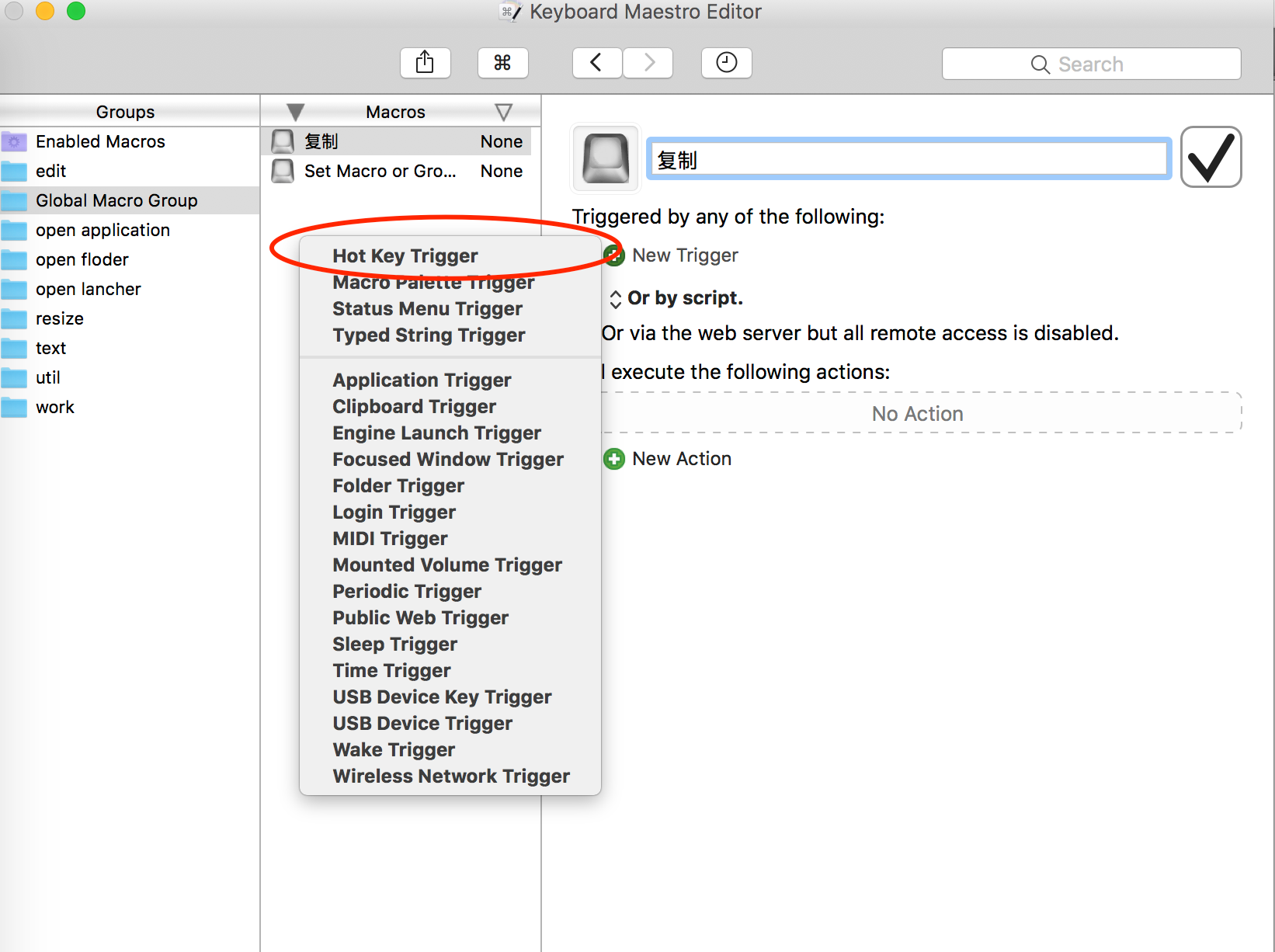Select the Enabled Macros group
Viewport: 1275px width, 952px height.
(130, 141)
